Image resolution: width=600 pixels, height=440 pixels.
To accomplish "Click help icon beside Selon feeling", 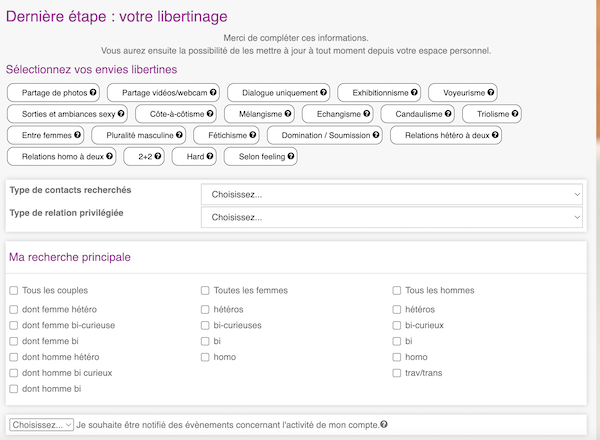I will click(291, 156).
